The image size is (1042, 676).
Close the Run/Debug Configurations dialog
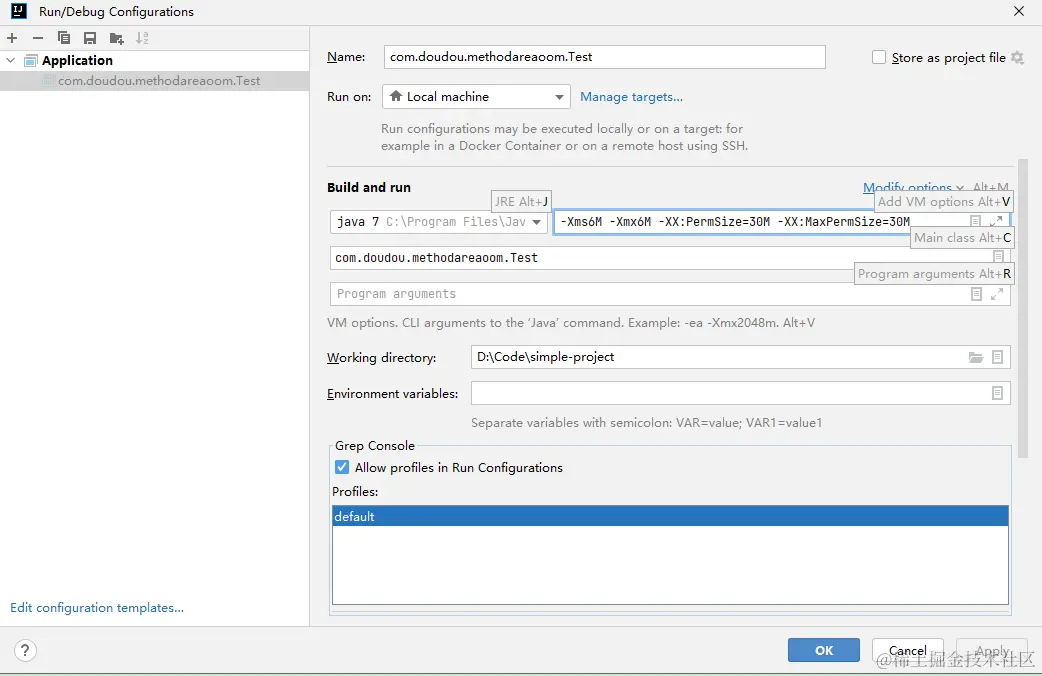1018,11
